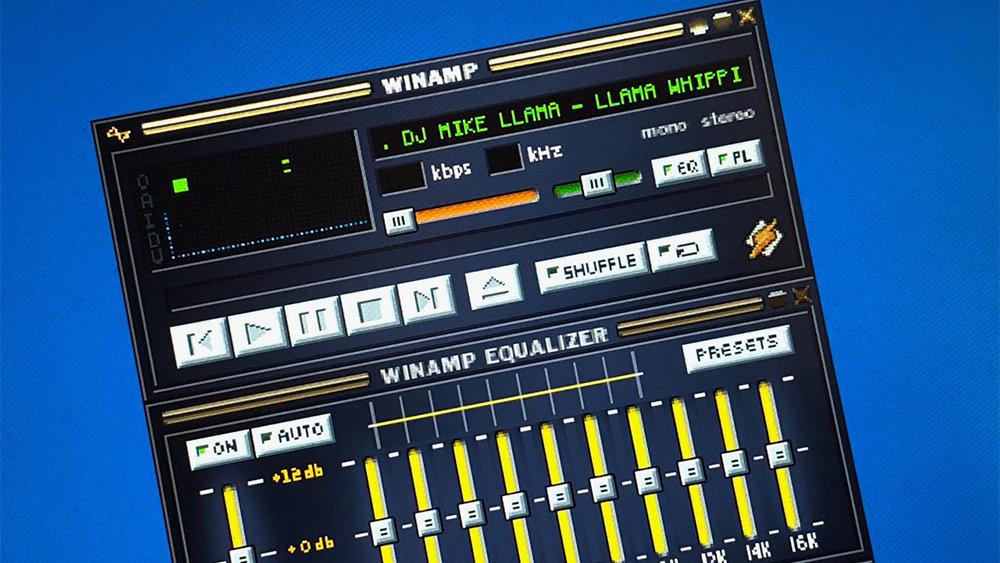Click the Previous track button
Image resolution: width=1000 pixels, height=563 pixels.
[x=200, y=342]
